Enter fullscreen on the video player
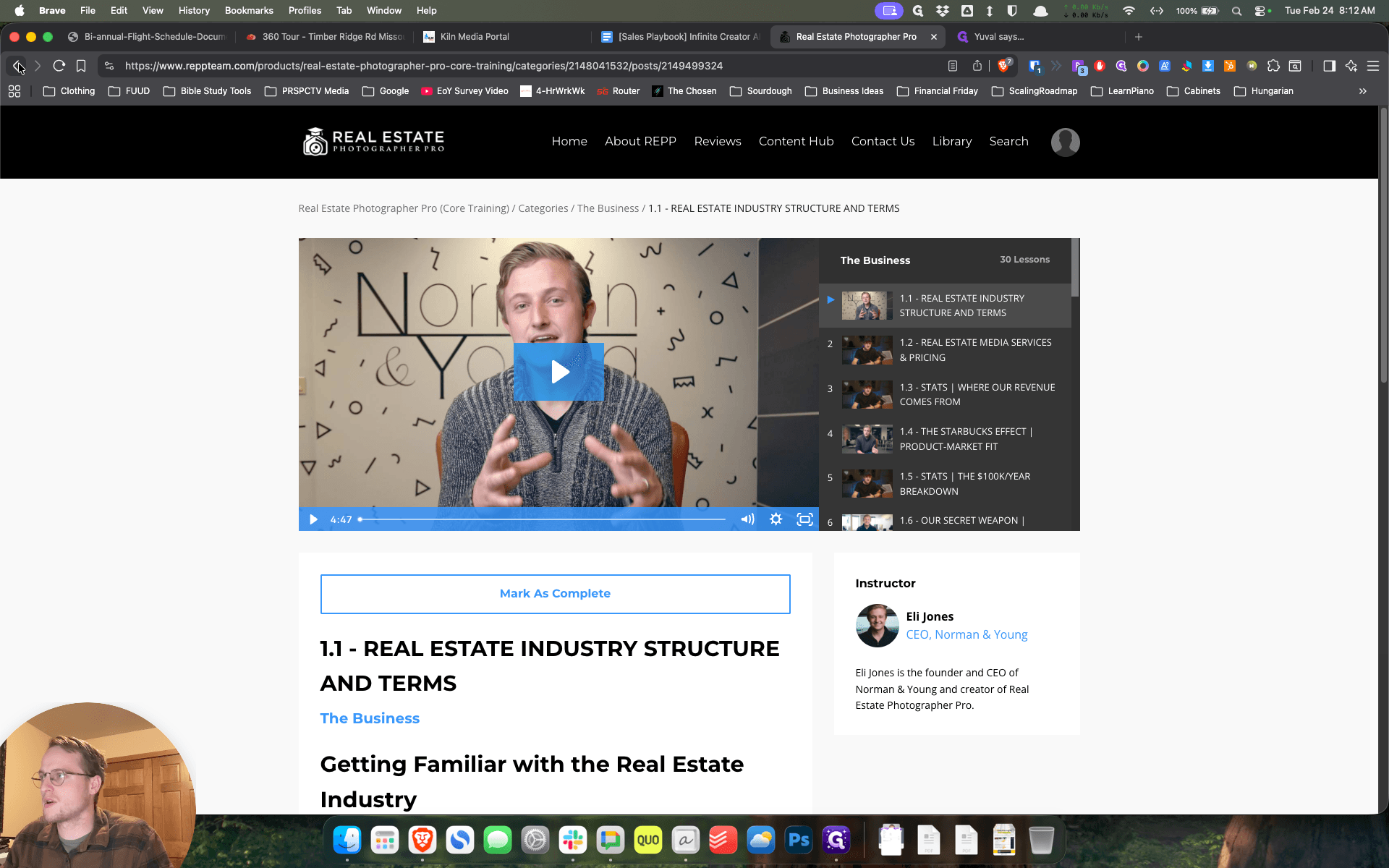Image resolution: width=1389 pixels, height=868 pixels. point(804,519)
